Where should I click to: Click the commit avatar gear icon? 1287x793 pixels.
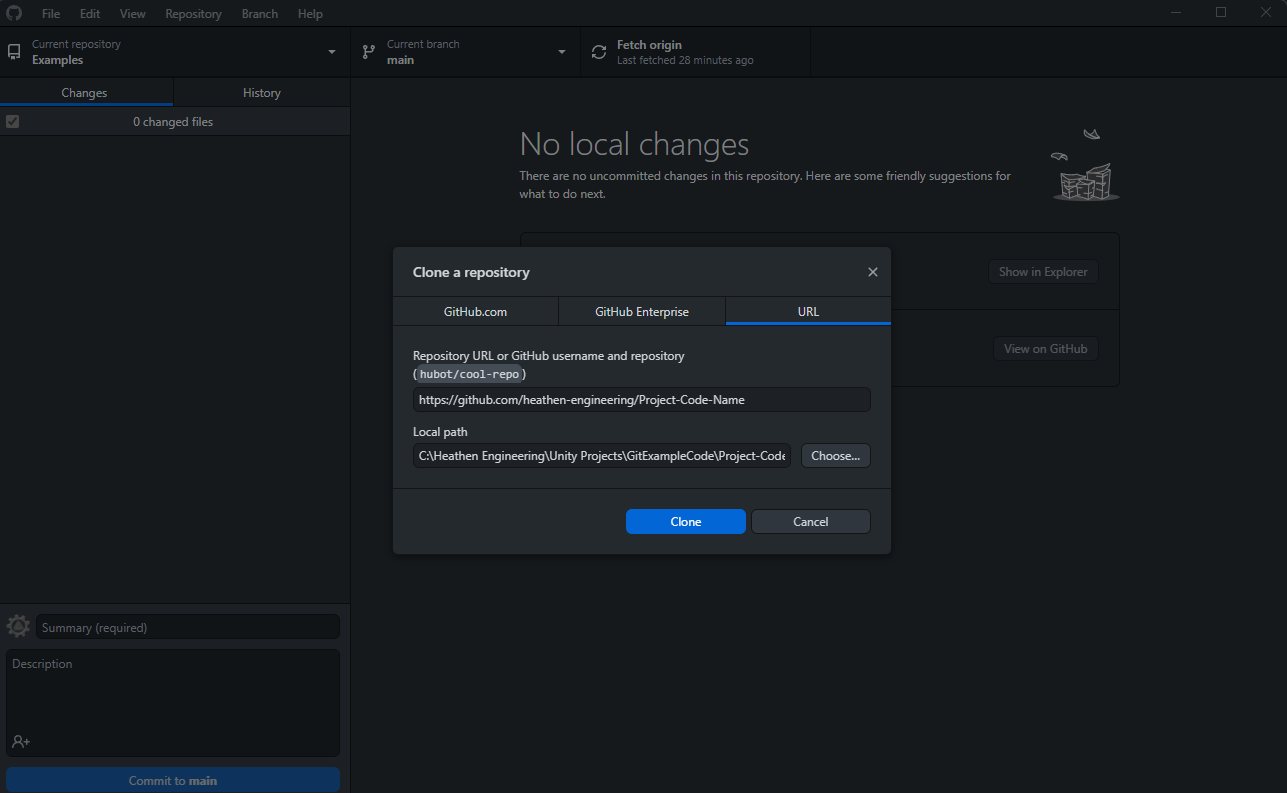pyautogui.click(x=18, y=627)
